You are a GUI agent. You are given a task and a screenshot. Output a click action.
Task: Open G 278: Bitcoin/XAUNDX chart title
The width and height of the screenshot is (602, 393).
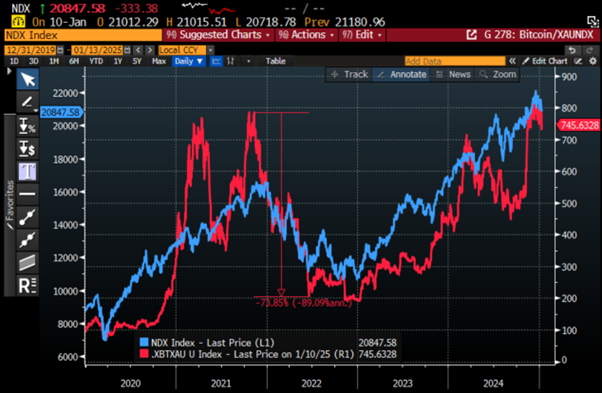click(539, 35)
